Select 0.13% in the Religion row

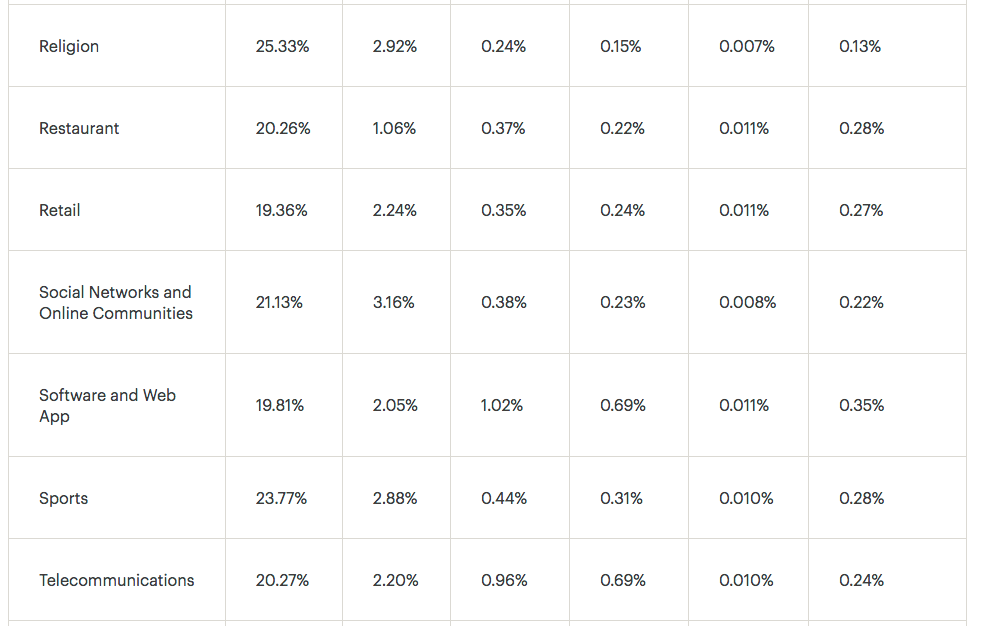[x=860, y=46]
